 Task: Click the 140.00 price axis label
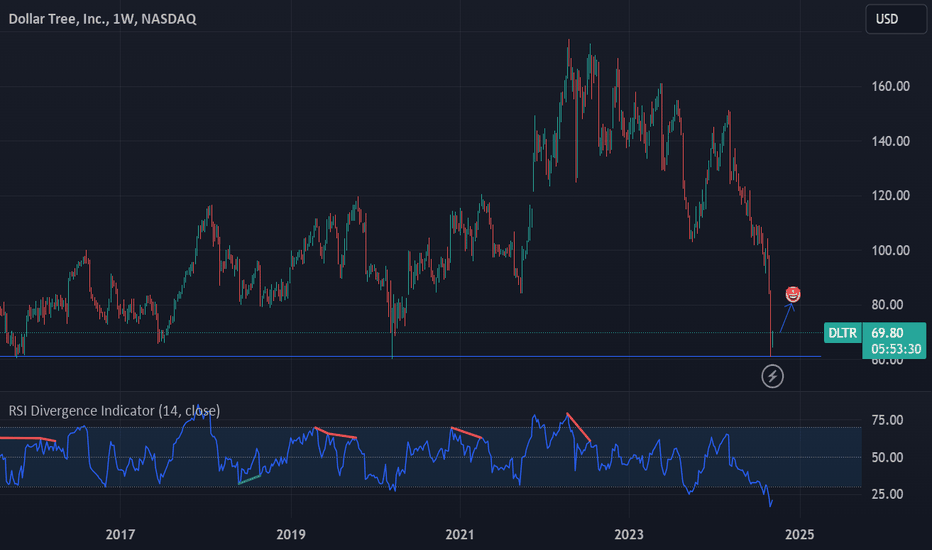click(890, 142)
